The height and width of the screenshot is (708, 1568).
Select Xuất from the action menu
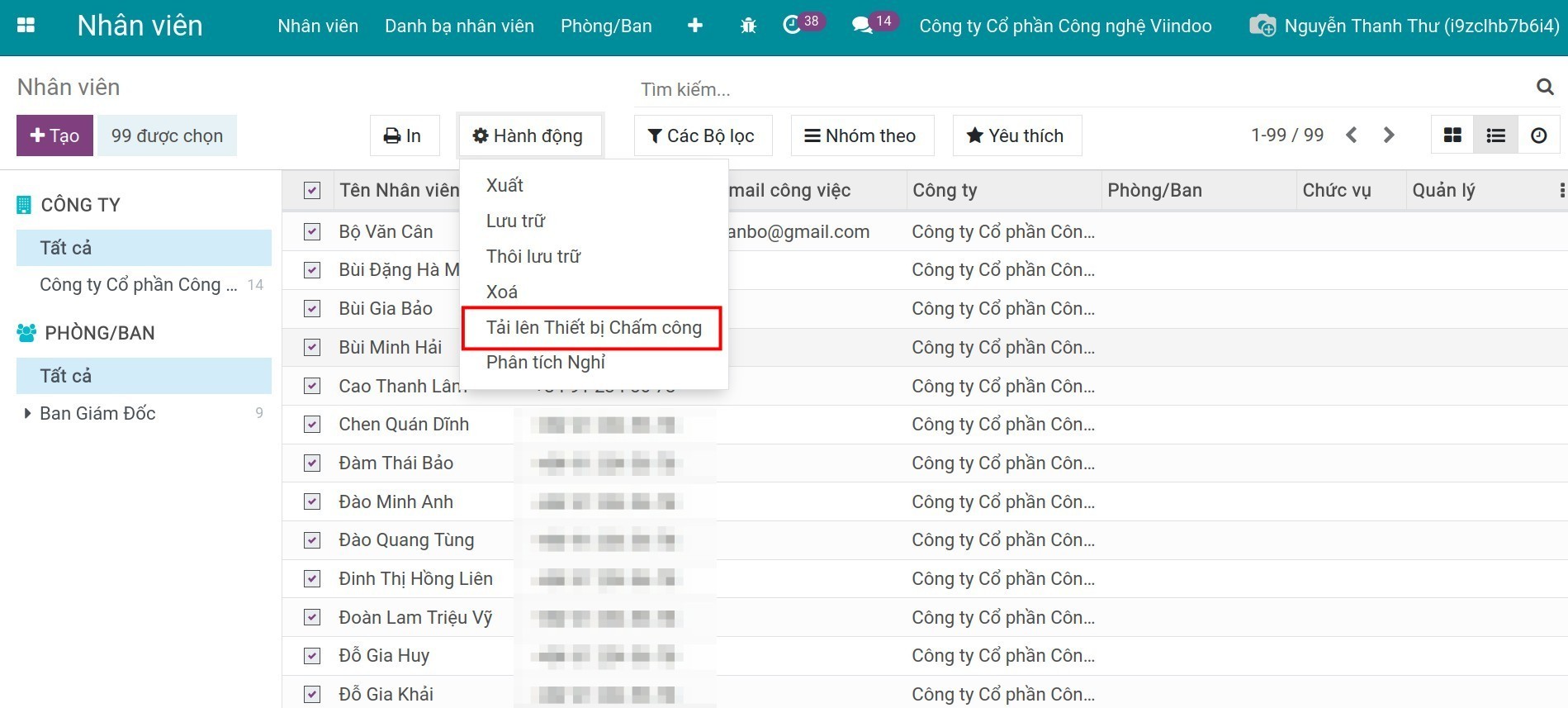click(505, 185)
